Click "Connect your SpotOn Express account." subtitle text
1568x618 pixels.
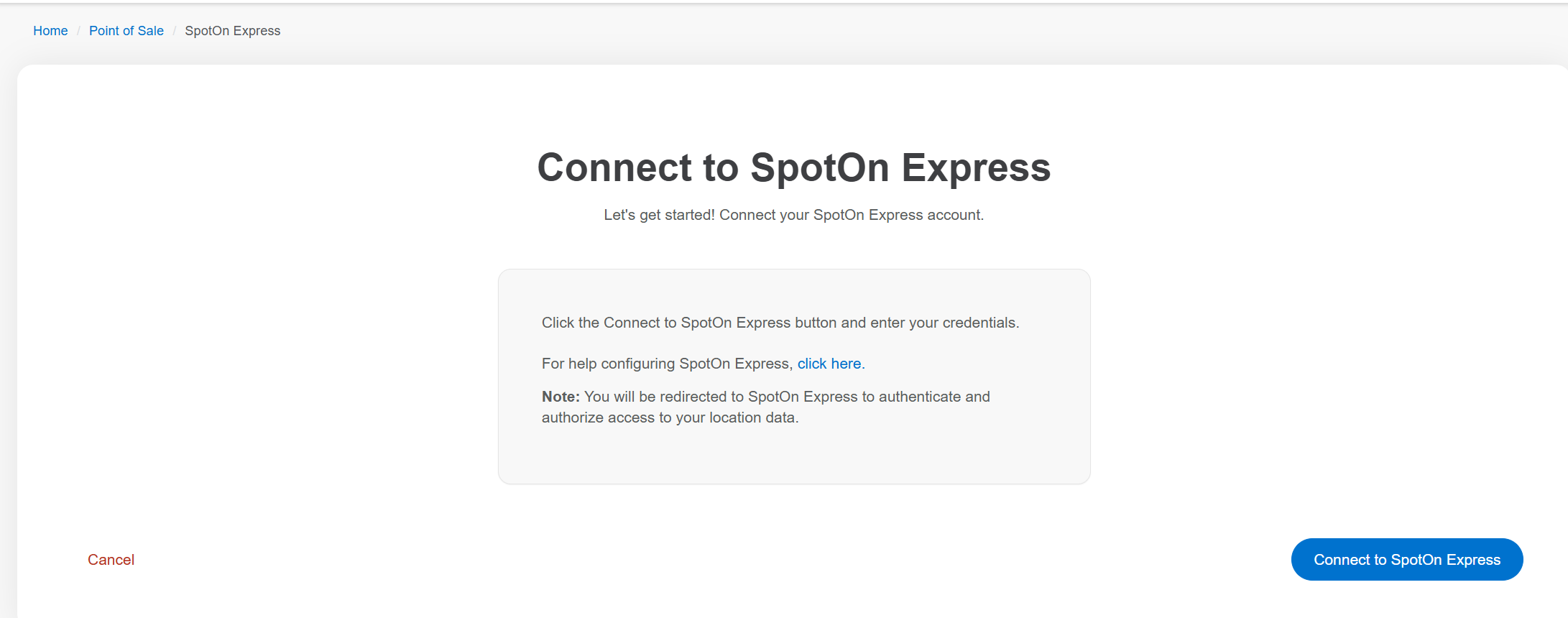tap(852, 215)
